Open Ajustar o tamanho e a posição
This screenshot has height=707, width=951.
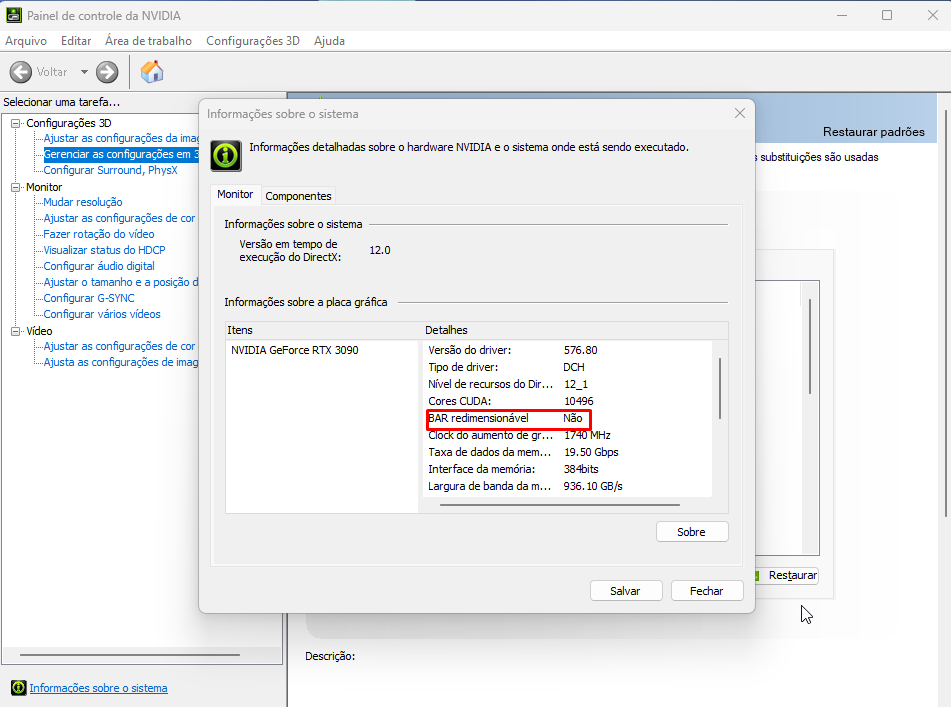[121, 282]
